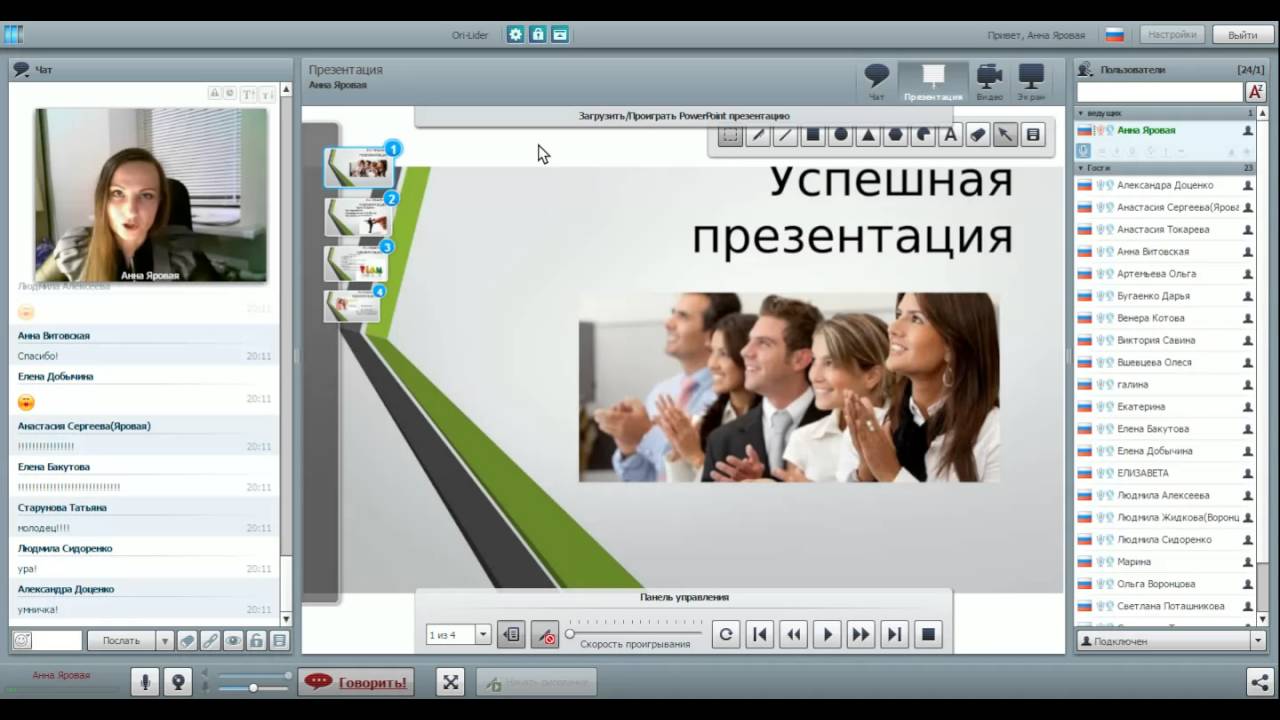
Task: Open slide thumbnail 2
Action: (x=358, y=217)
